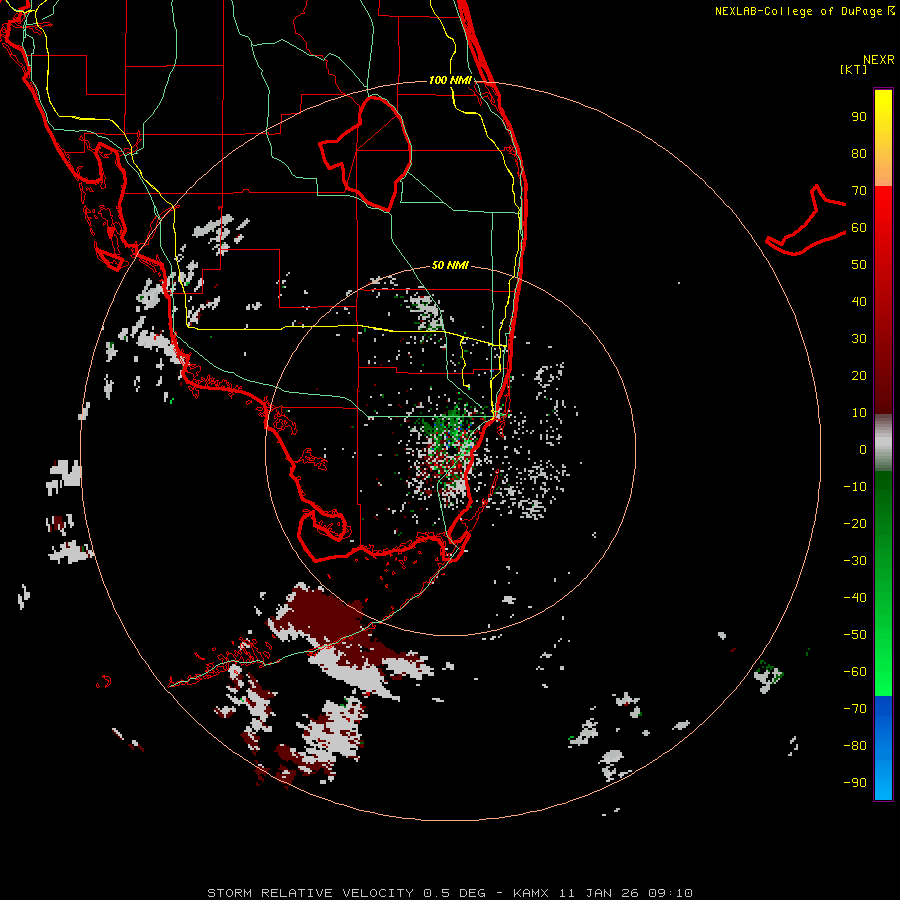This screenshot has width=900, height=900.
Task: Click the -80 value on the velocity scale
Action: point(855,746)
